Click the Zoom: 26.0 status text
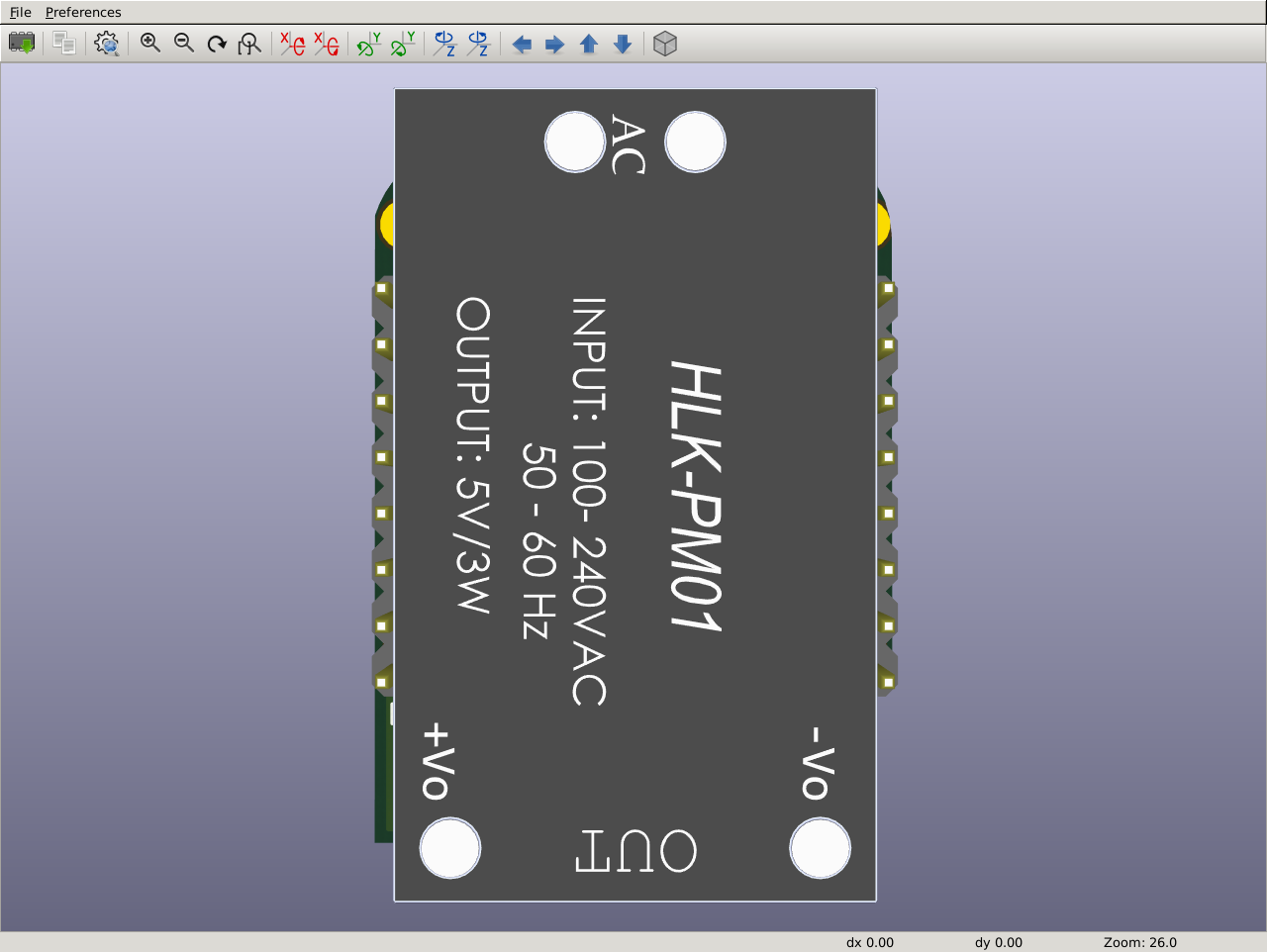1267x952 pixels. click(x=1140, y=942)
